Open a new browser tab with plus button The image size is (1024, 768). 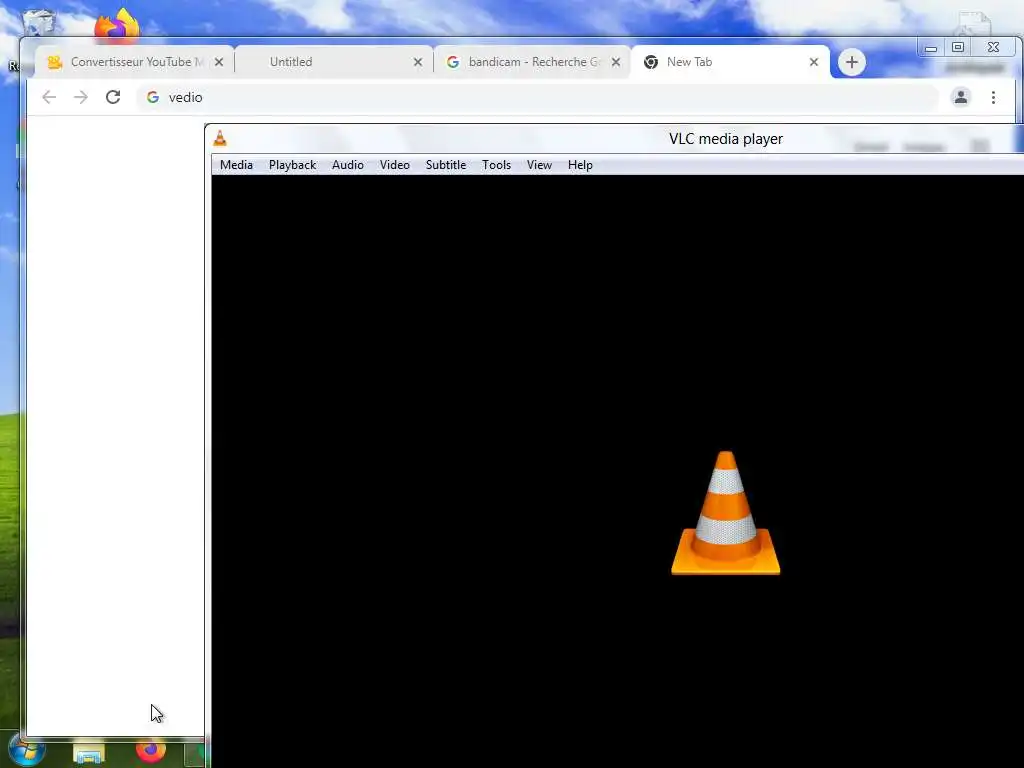(x=852, y=62)
